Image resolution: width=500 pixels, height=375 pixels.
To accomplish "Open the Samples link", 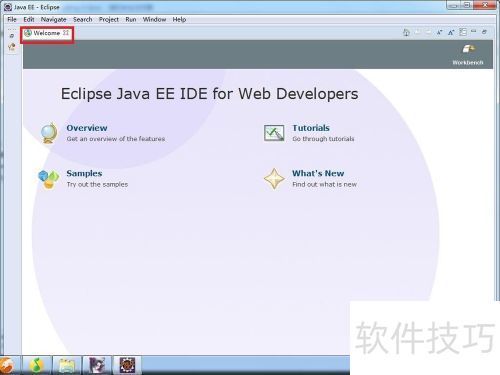I will pyautogui.click(x=84, y=173).
